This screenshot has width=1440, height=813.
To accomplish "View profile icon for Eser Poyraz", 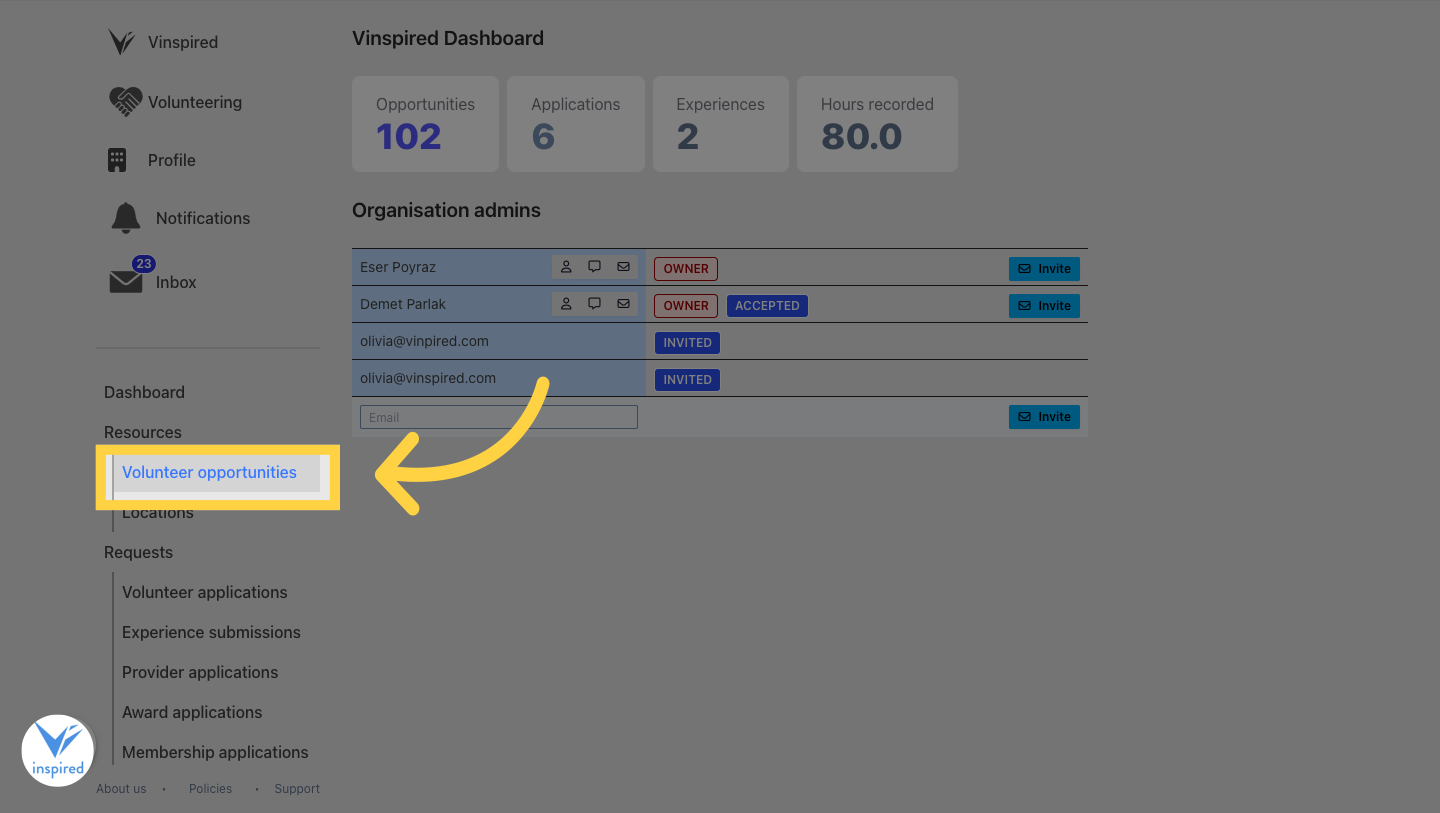I will coord(566,267).
